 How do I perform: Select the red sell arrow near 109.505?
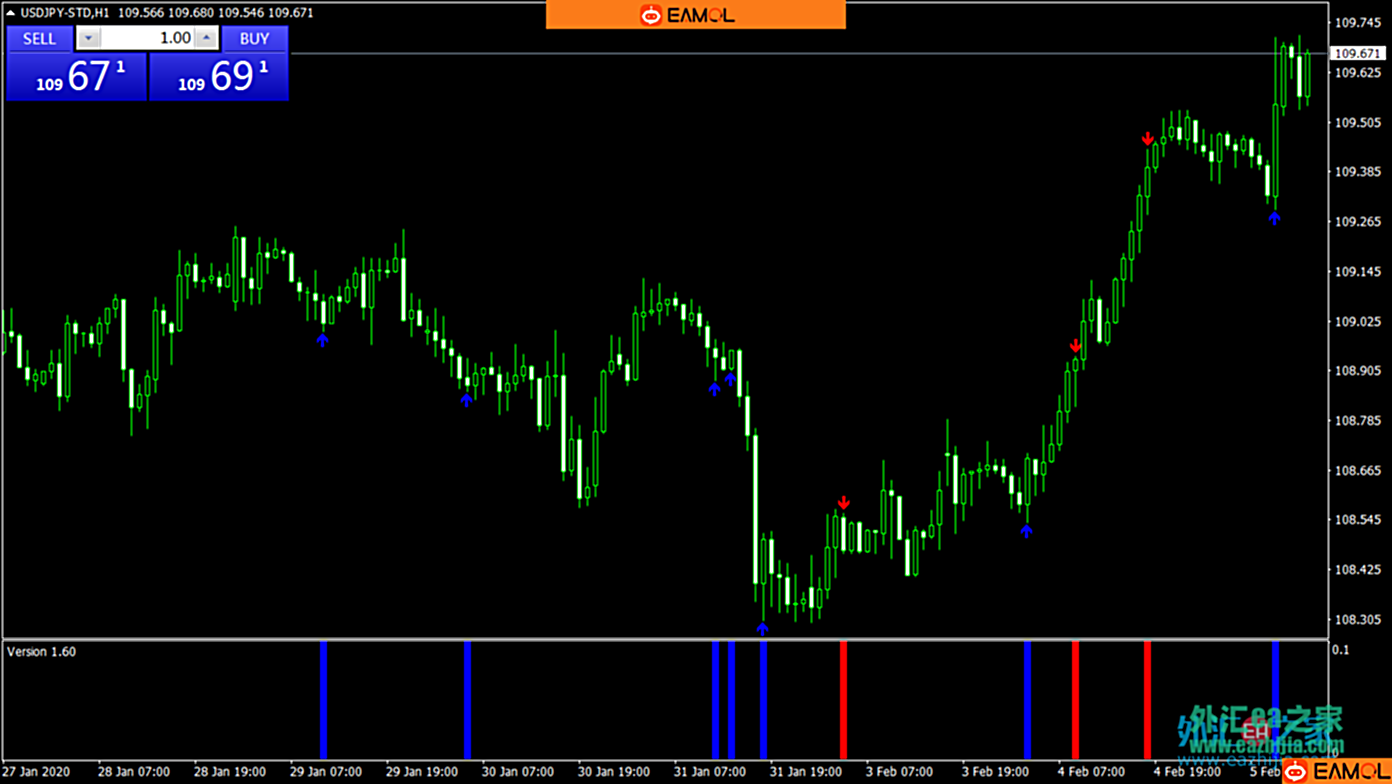1148,139
